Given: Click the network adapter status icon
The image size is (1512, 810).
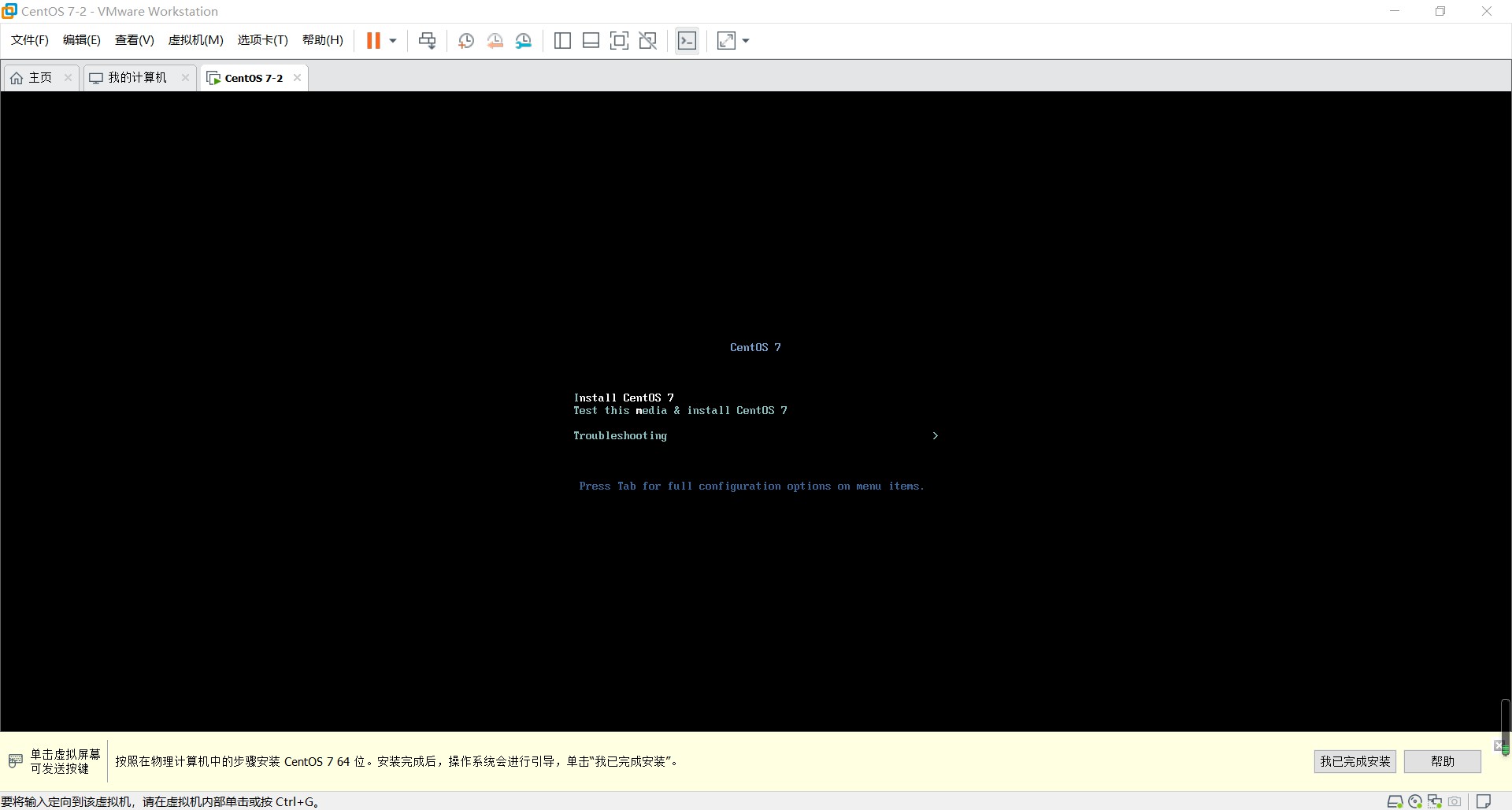Looking at the screenshot, I should coord(1435,801).
